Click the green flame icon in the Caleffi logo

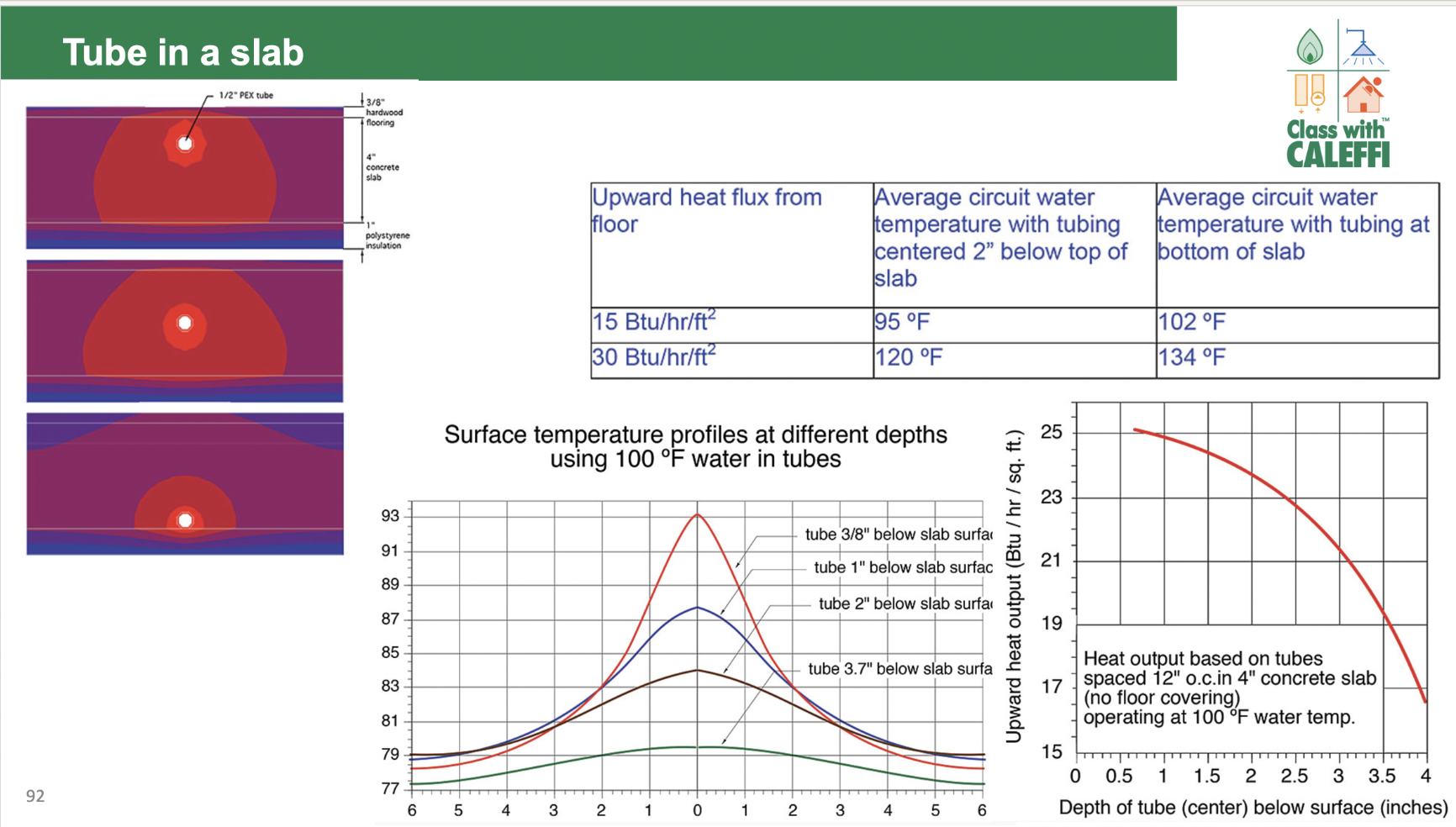(x=1310, y=46)
